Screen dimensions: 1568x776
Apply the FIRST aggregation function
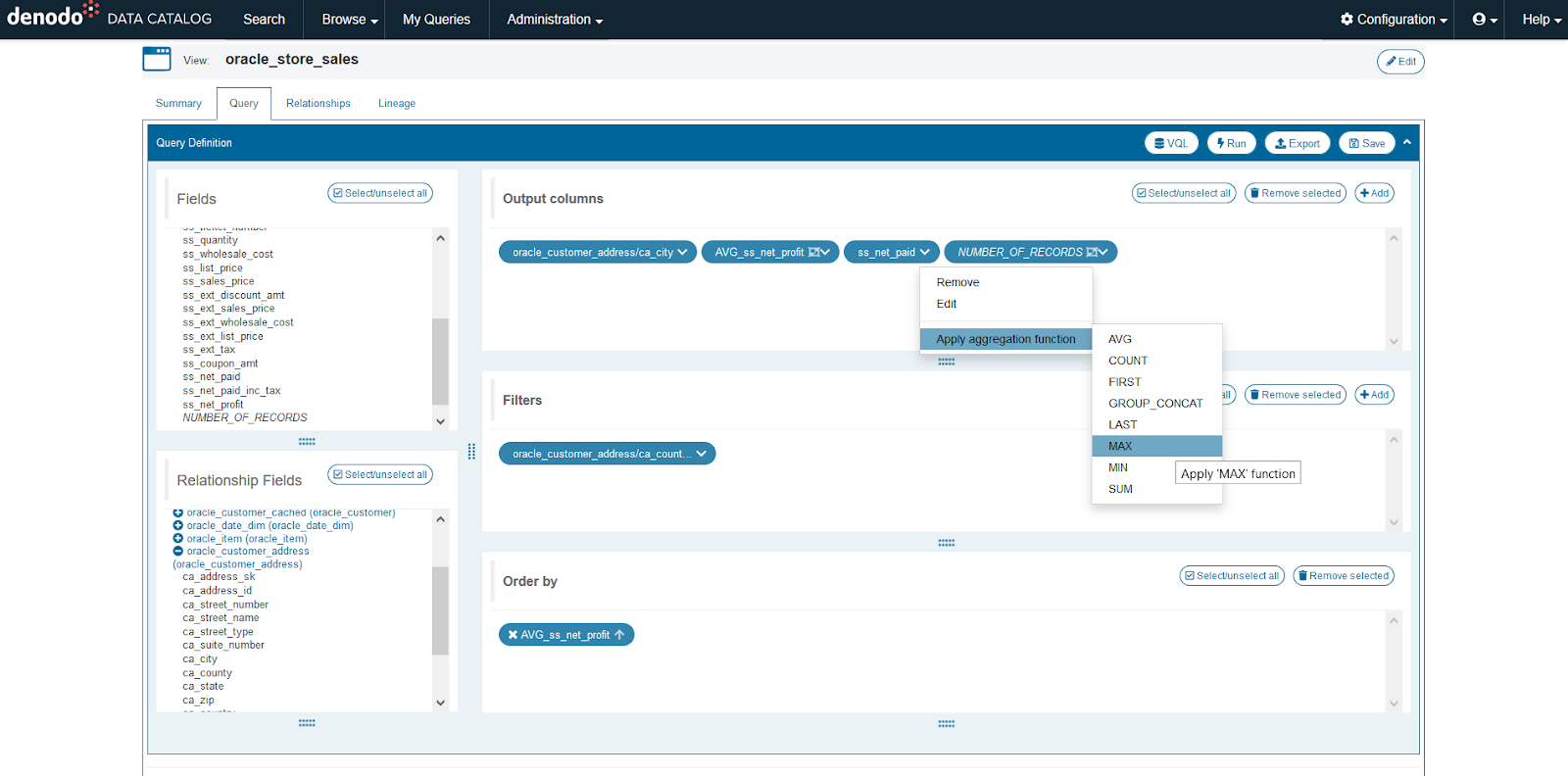pyautogui.click(x=1157, y=382)
